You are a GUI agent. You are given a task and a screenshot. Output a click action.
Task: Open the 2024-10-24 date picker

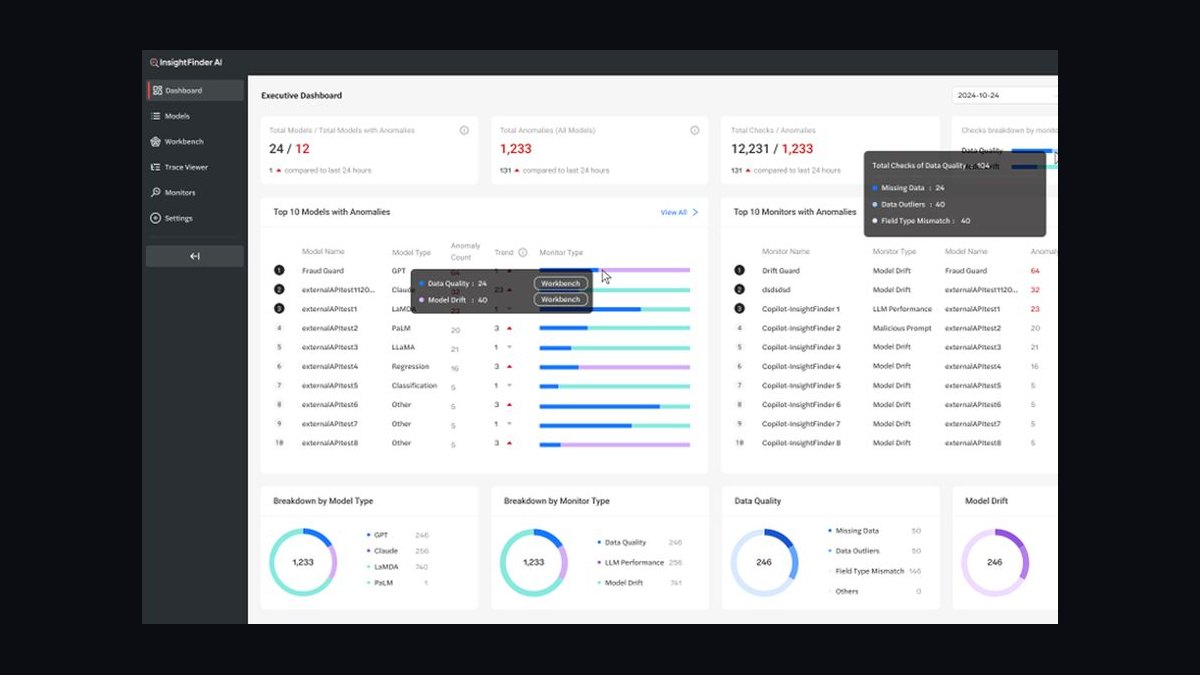[x=1004, y=95]
